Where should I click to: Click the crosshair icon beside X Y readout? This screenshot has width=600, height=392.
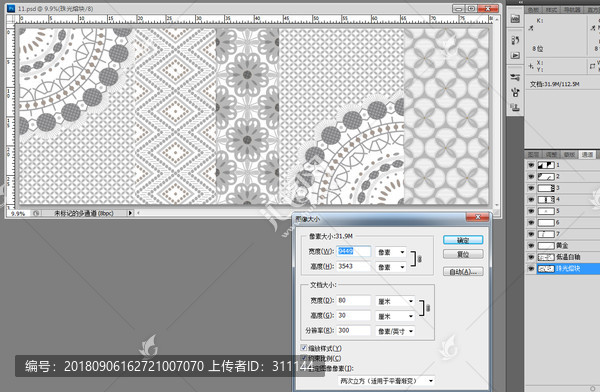(x=531, y=66)
